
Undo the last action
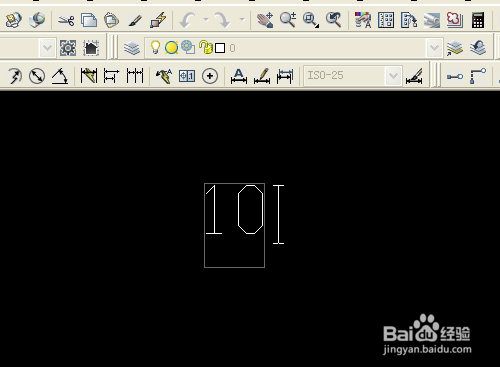pos(188,20)
